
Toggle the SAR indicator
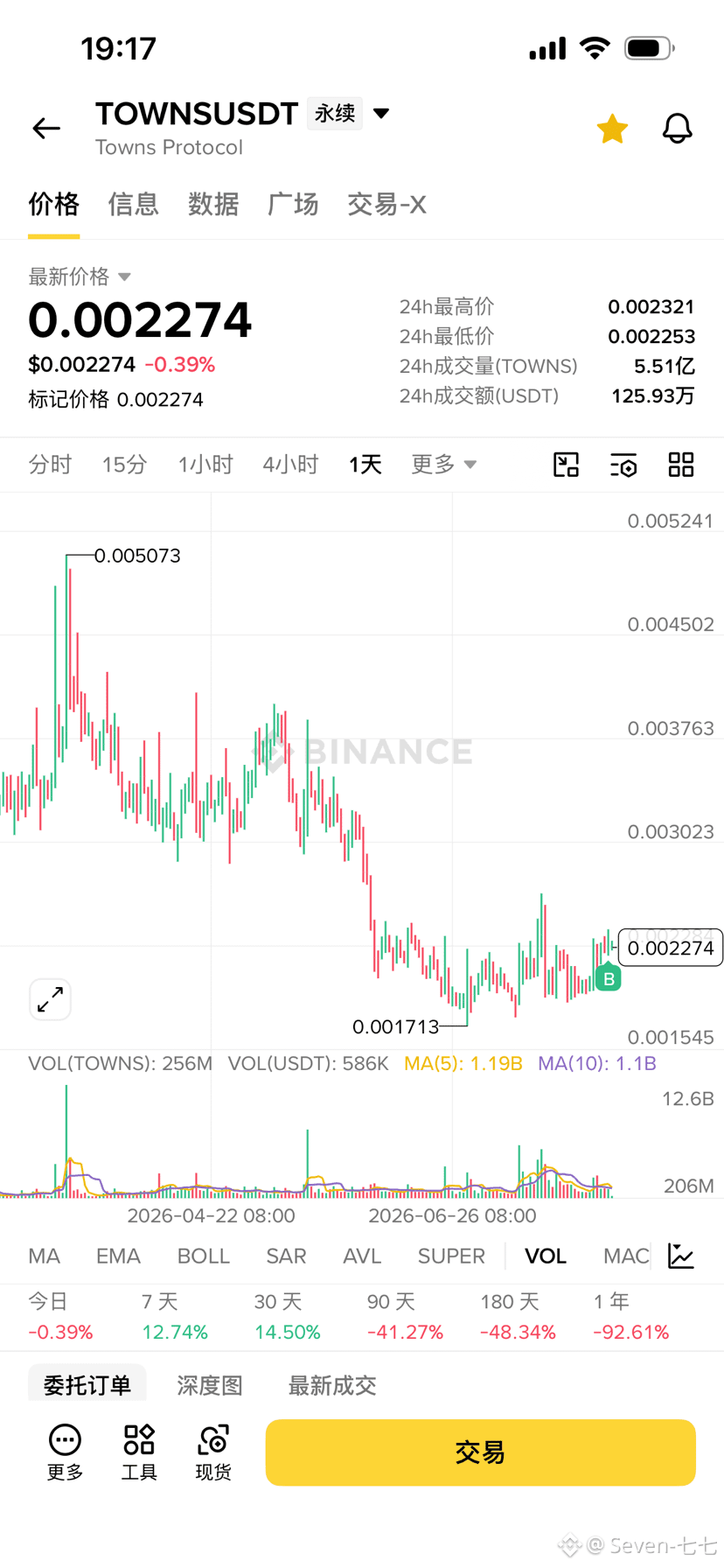286,1256
